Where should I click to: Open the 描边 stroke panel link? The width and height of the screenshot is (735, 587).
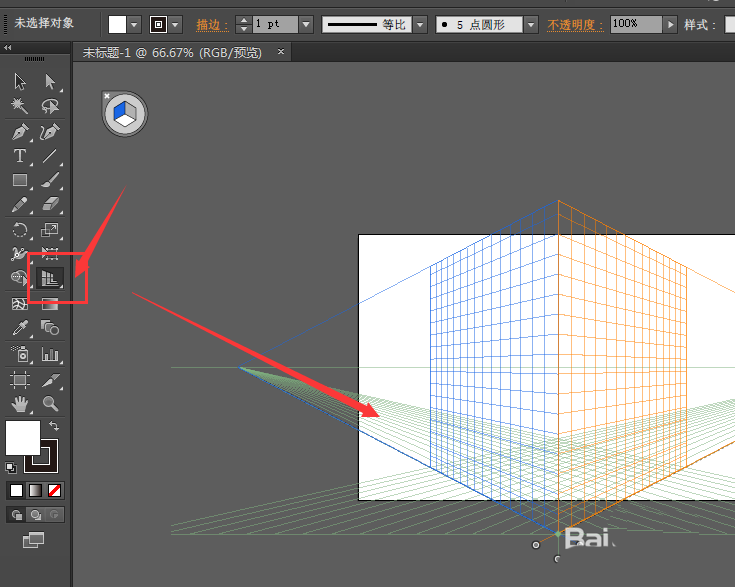[212, 24]
